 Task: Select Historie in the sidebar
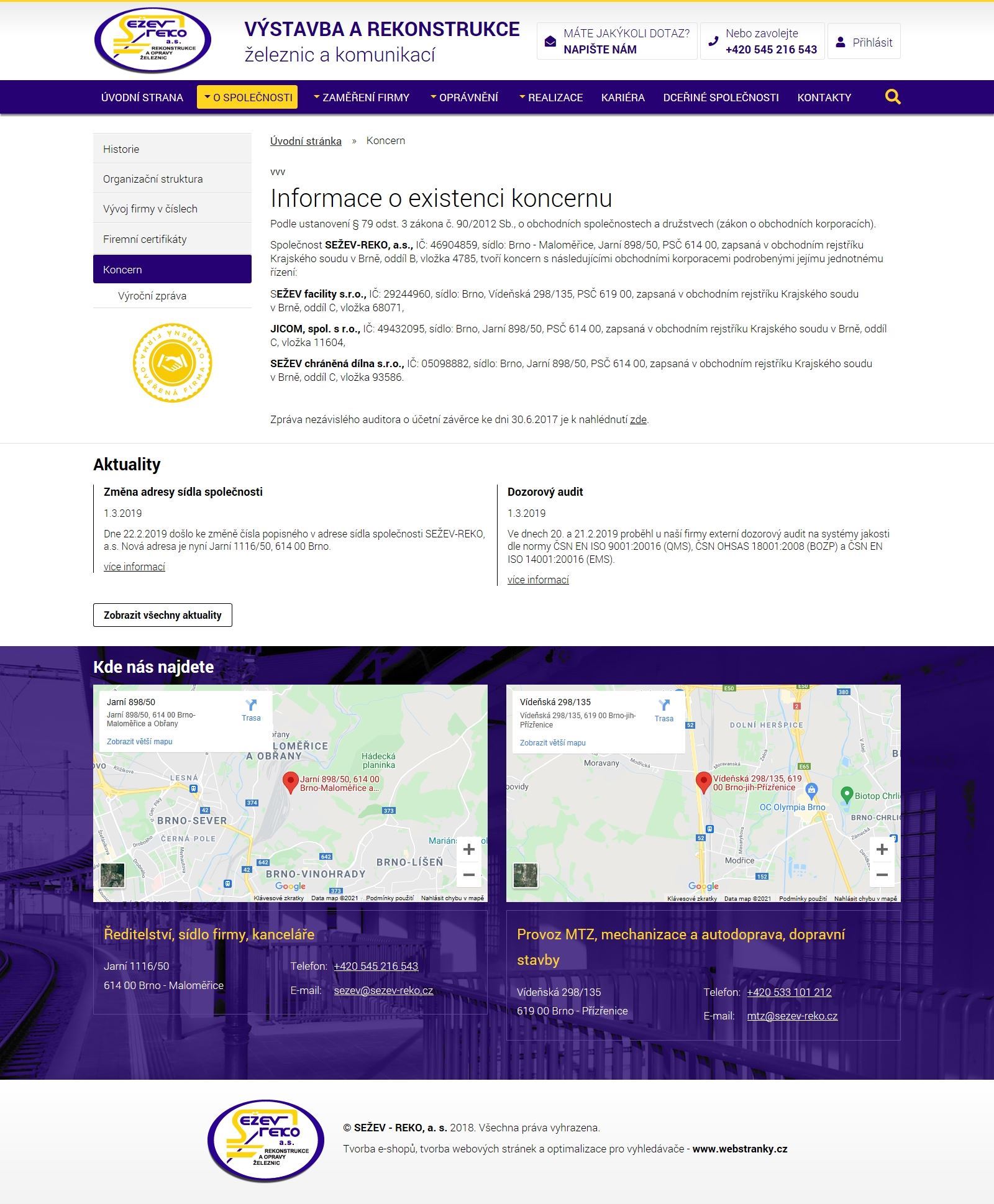(172, 148)
